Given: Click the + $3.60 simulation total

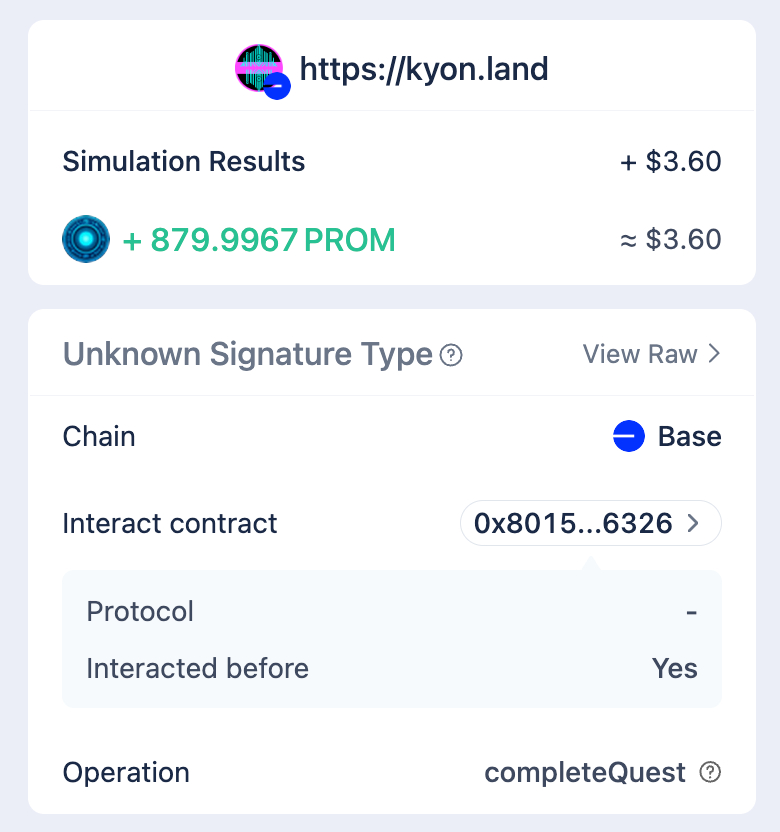Looking at the screenshot, I should tap(671, 161).
